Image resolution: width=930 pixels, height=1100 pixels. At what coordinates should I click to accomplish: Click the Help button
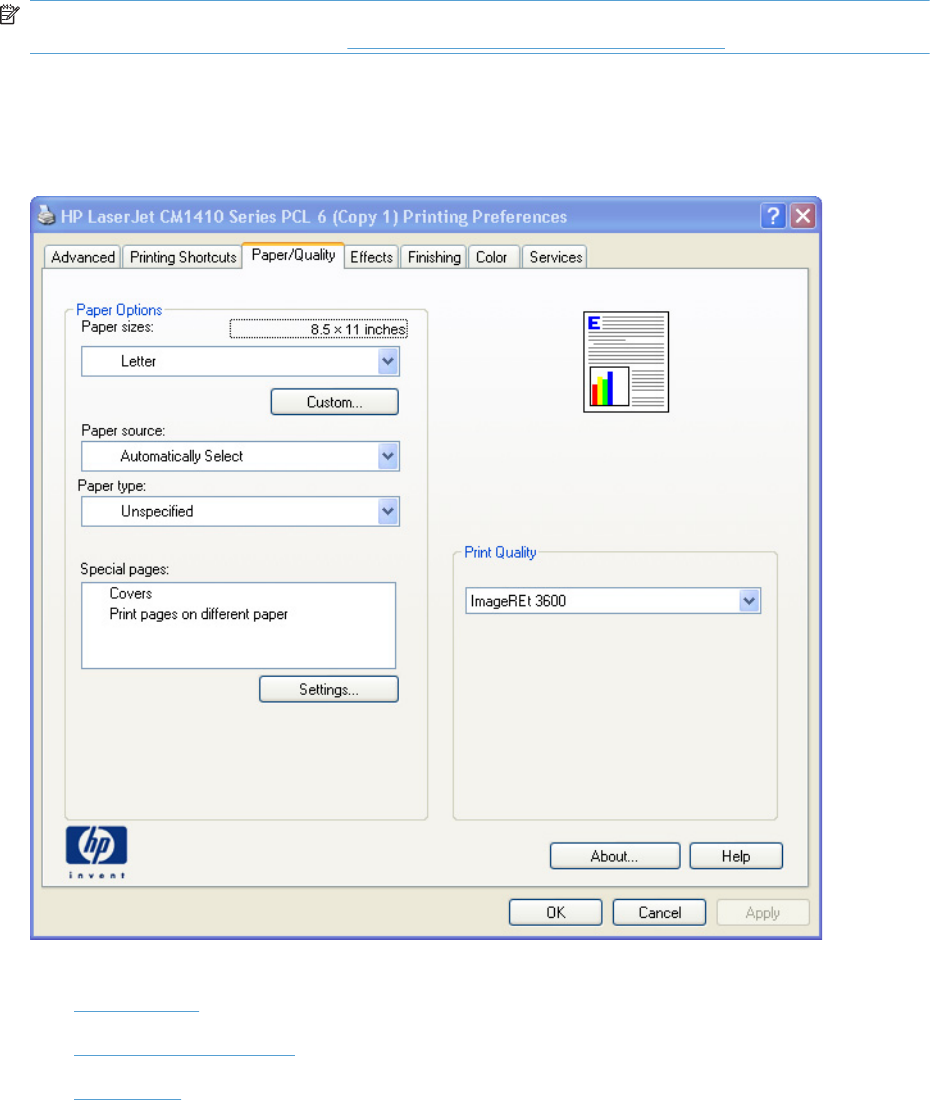[736, 856]
